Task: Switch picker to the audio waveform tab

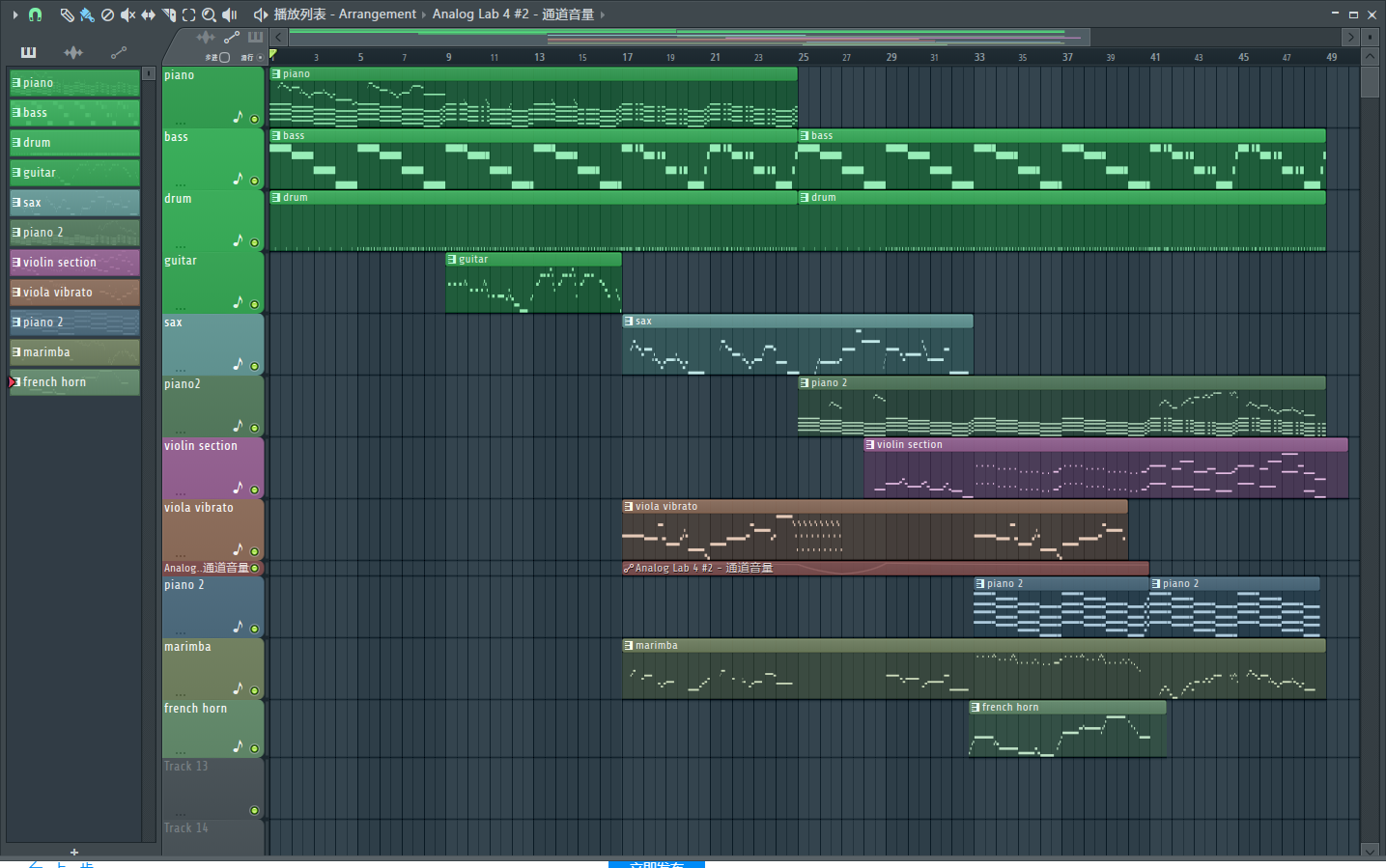Action: tap(73, 52)
